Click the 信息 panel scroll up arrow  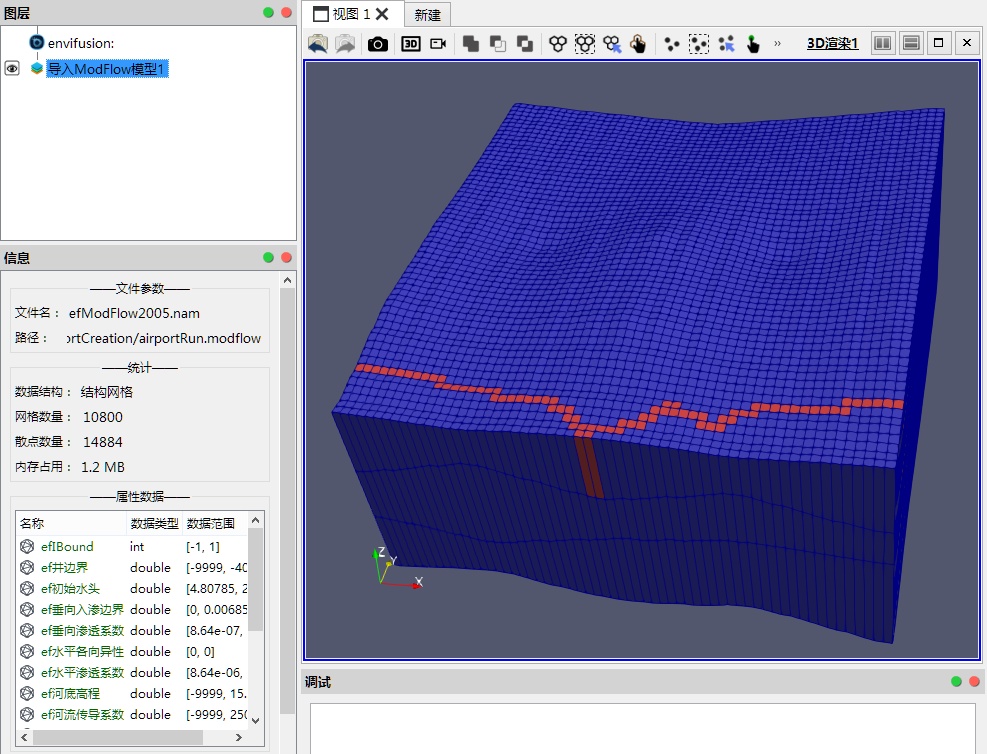[x=288, y=280]
